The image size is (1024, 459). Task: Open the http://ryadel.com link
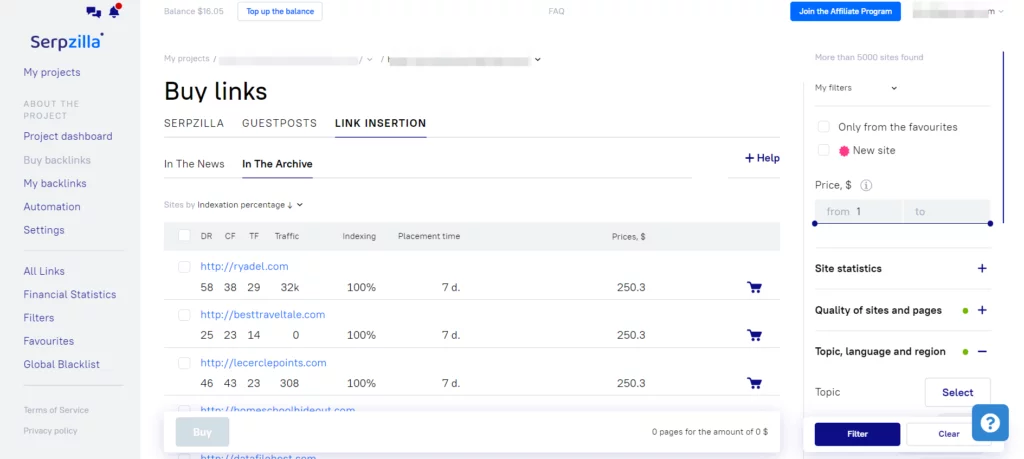tap(244, 266)
